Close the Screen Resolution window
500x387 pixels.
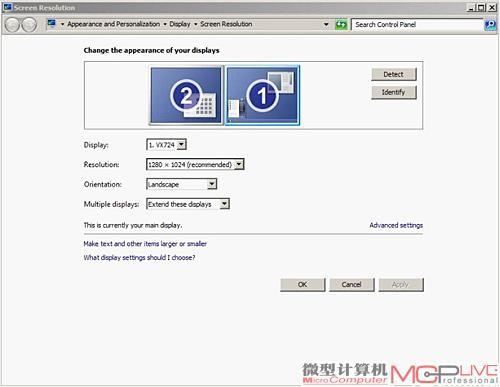tap(492, 7)
